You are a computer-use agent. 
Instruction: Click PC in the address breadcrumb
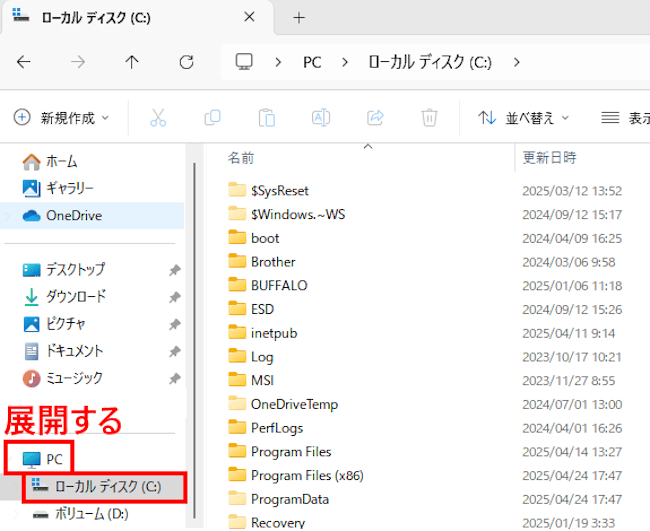point(312,63)
